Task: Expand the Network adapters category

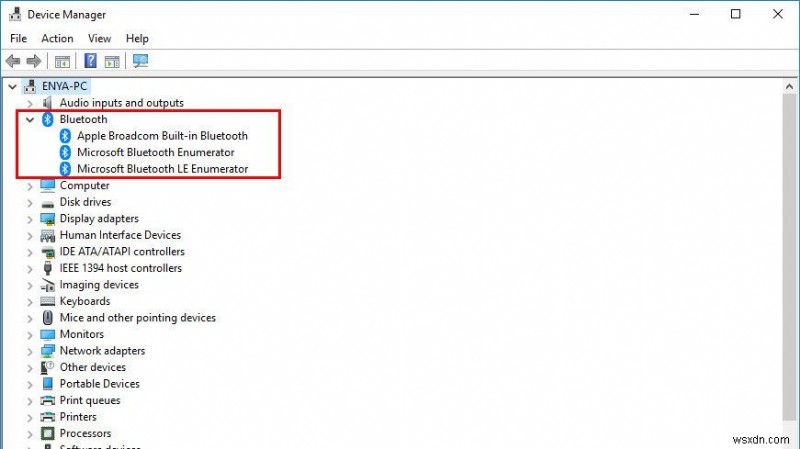Action: point(30,352)
